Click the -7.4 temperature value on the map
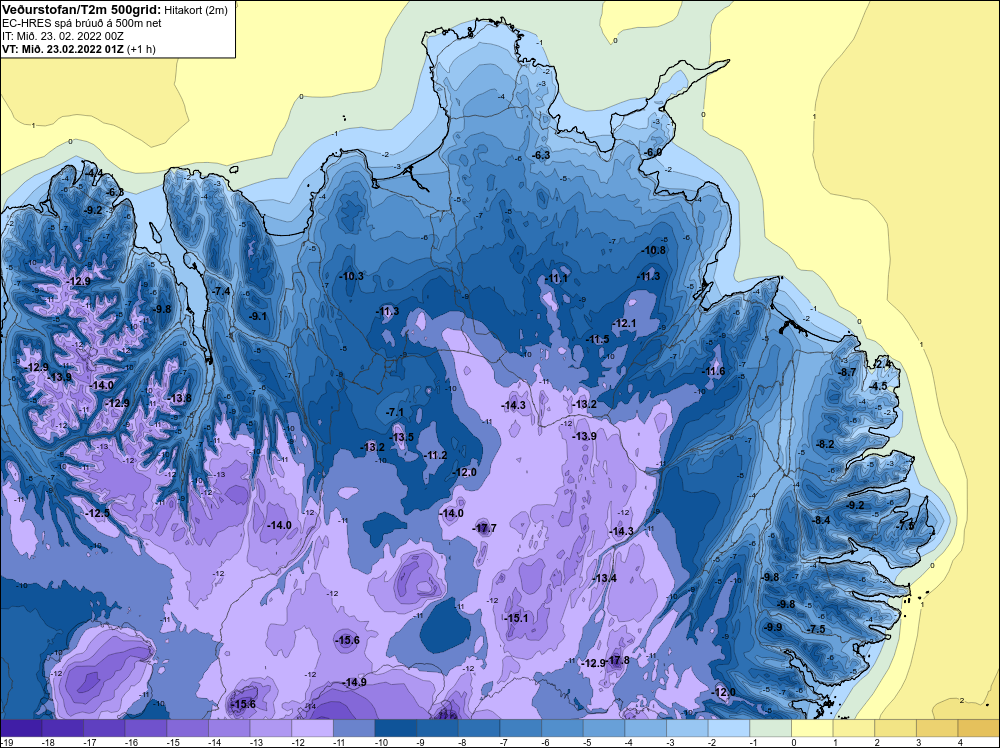Image resolution: width=1000 pixels, height=748 pixels. [221, 291]
